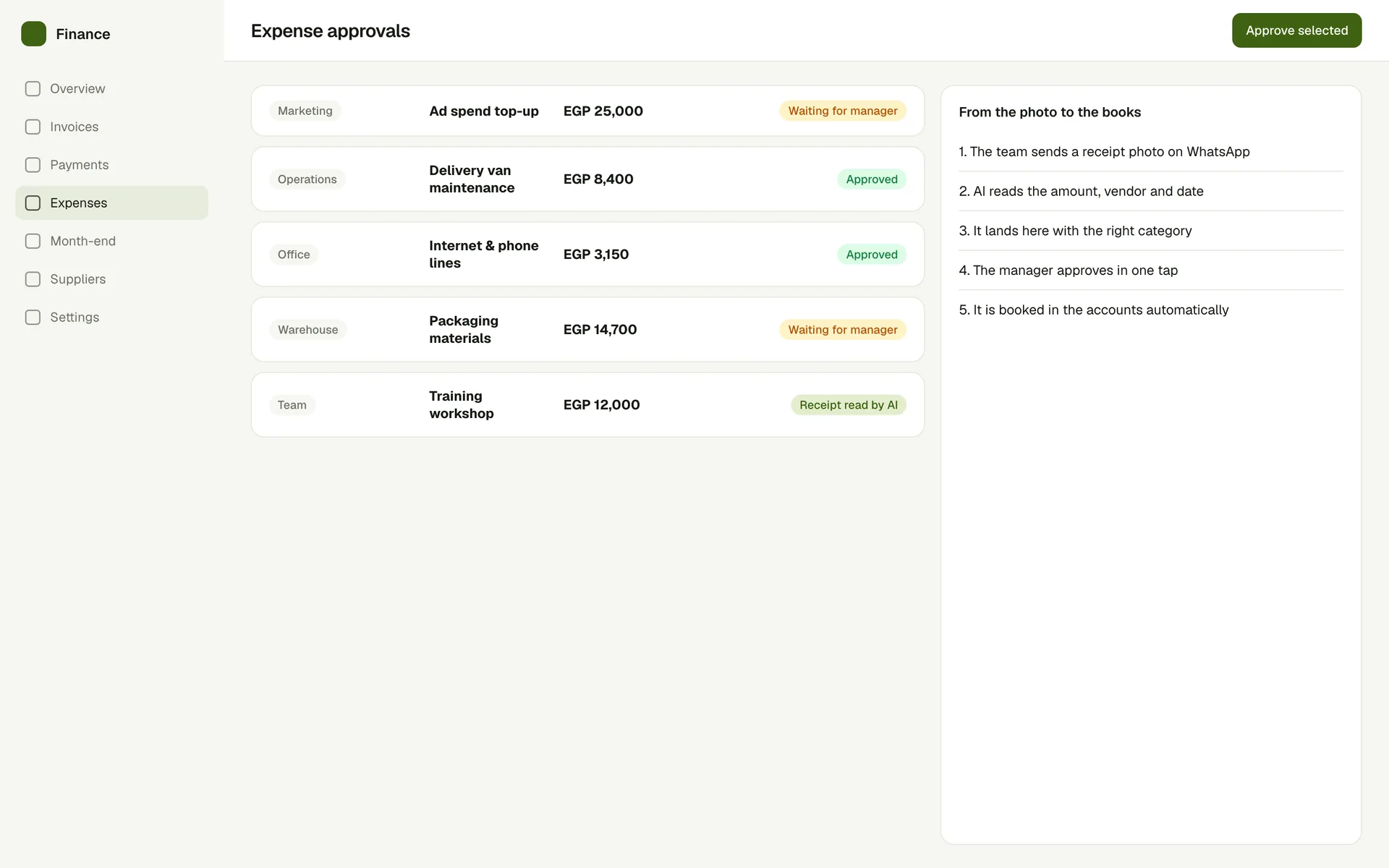Image resolution: width=1389 pixels, height=868 pixels.
Task: Open the Overview page label
Action: click(77, 89)
